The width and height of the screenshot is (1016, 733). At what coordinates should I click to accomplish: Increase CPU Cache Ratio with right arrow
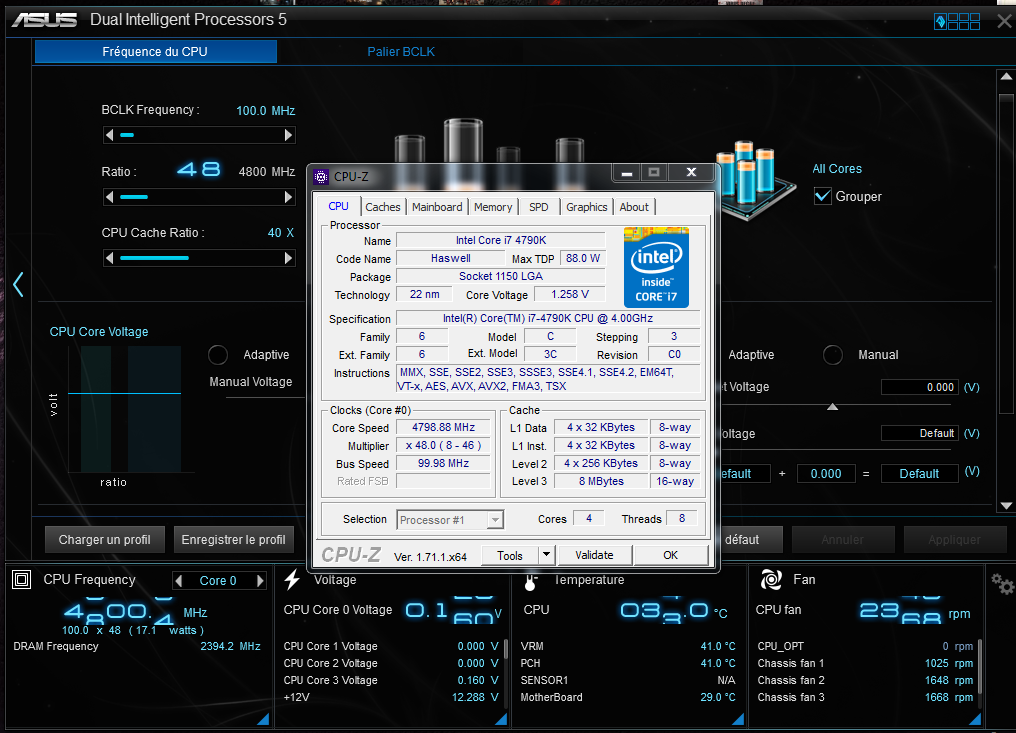click(288, 258)
